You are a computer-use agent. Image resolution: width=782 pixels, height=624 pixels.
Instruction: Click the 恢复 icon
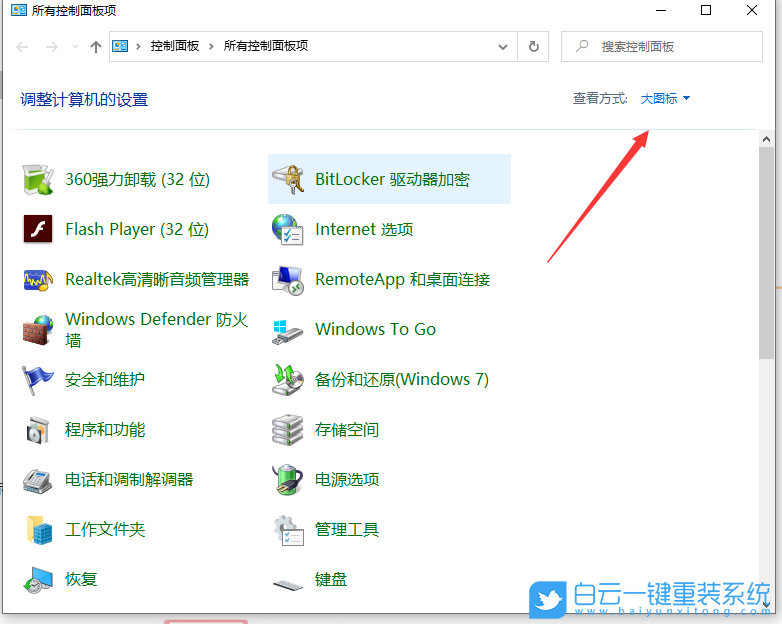click(x=38, y=580)
